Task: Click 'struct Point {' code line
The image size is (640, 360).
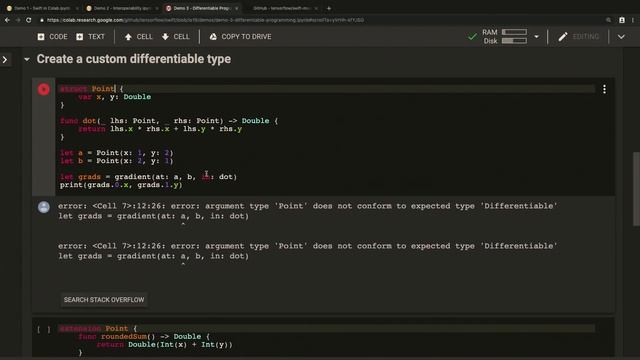Action: [91, 89]
